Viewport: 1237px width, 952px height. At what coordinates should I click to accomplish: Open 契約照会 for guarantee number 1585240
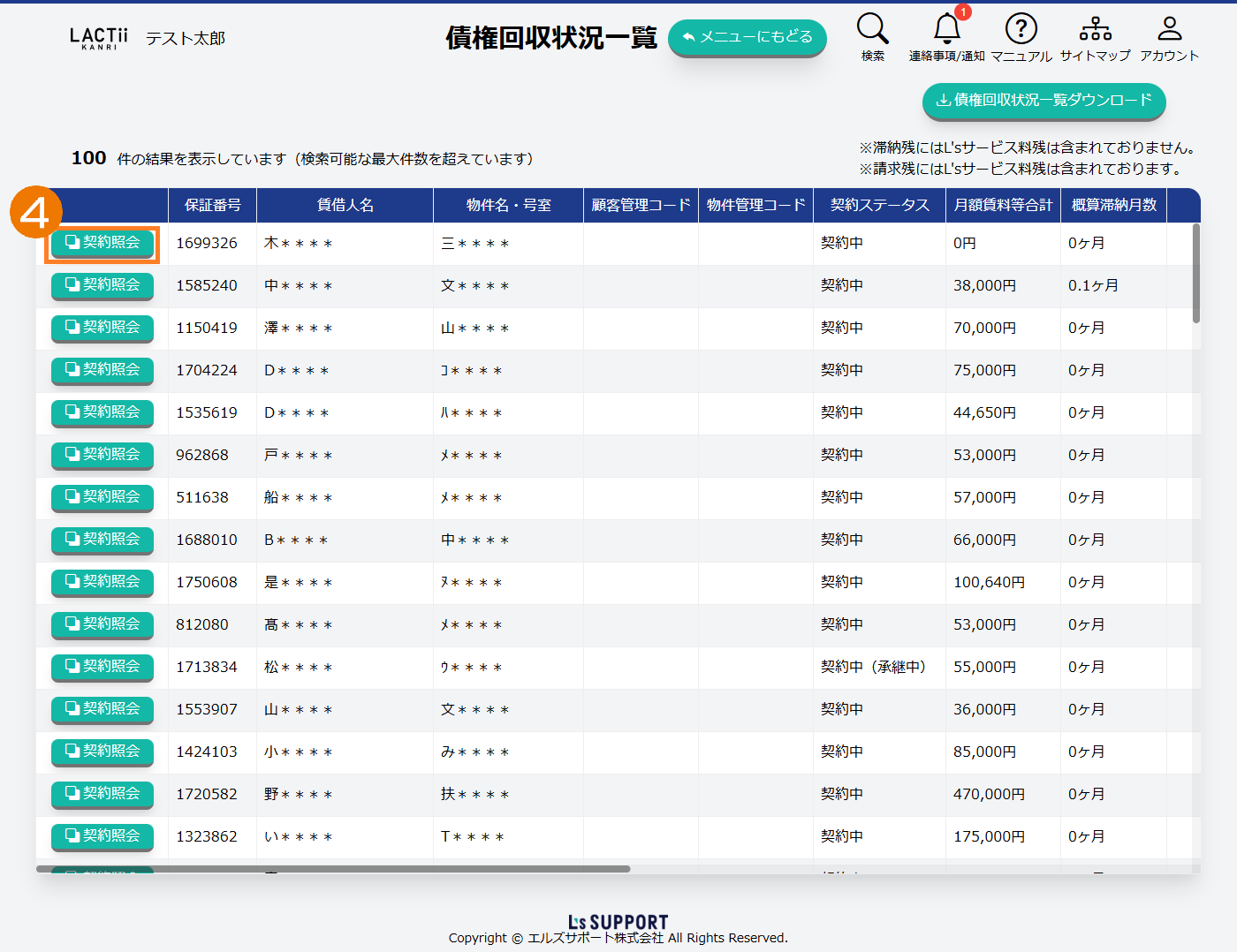(102, 285)
